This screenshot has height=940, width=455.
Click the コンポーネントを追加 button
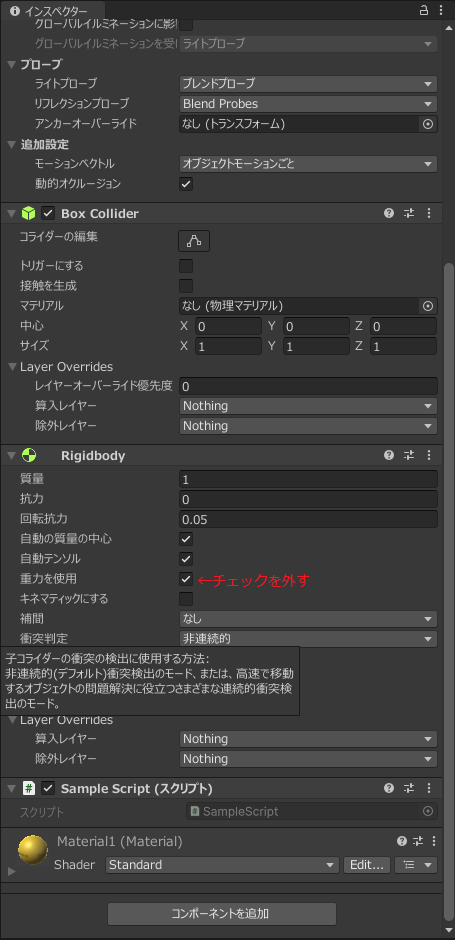pyautogui.click(x=222, y=914)
